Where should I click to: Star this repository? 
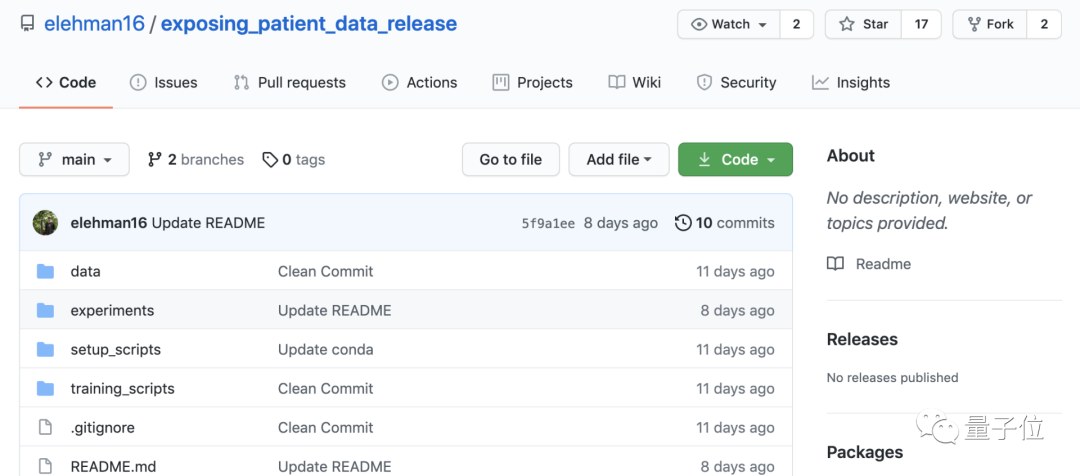863,24
